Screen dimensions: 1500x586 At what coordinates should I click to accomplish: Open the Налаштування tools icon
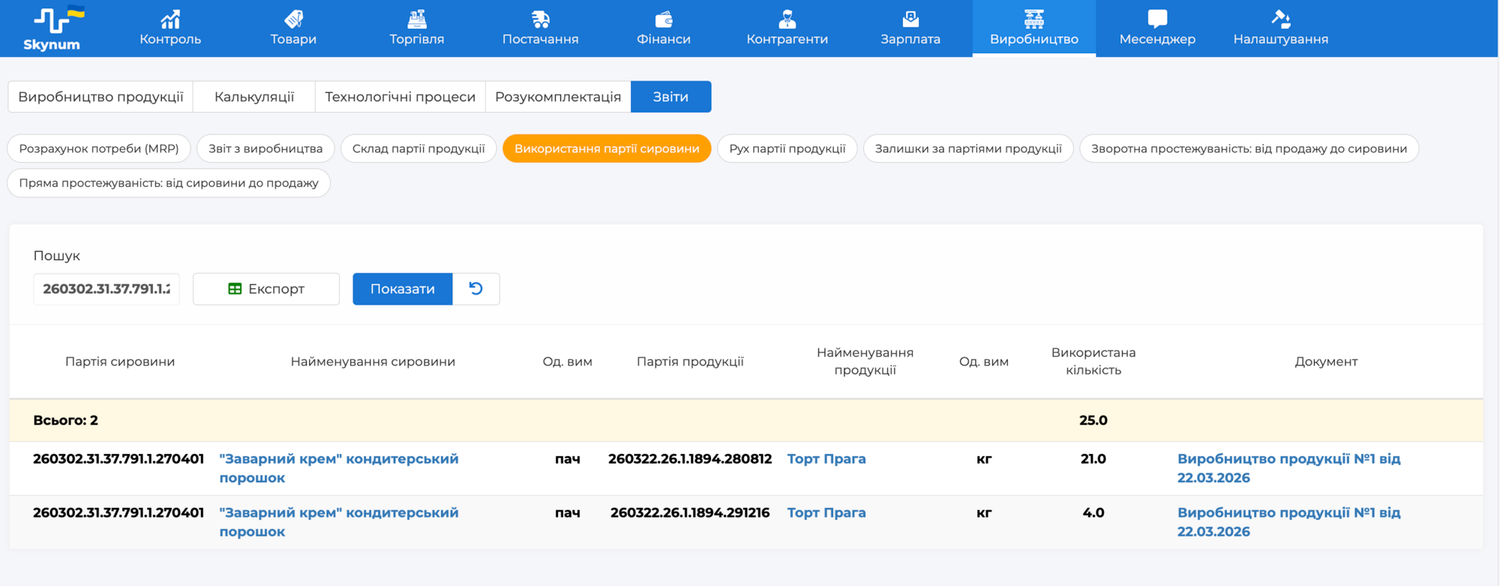(1280, 19)
